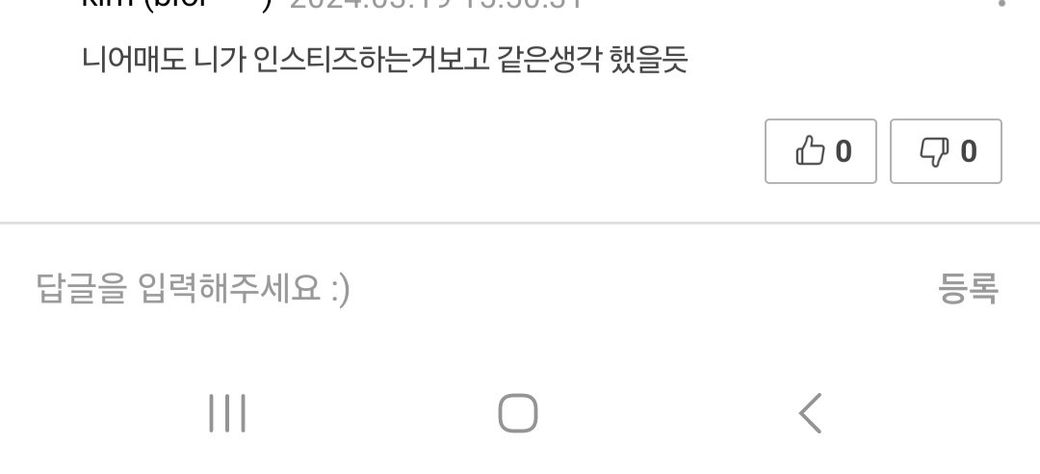Downvote the comment with the dislike button

pos(946,151)
